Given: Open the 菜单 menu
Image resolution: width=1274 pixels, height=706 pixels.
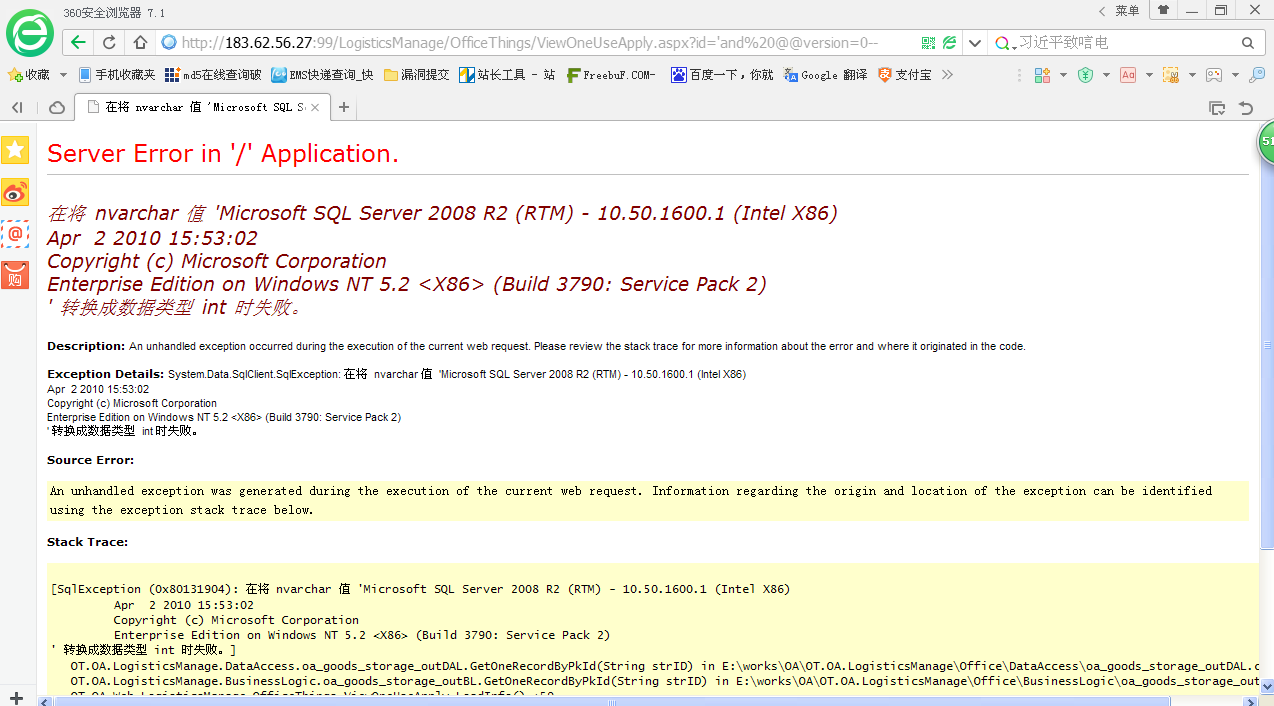Looking at the screenshot, I should tap(1127, 10).
